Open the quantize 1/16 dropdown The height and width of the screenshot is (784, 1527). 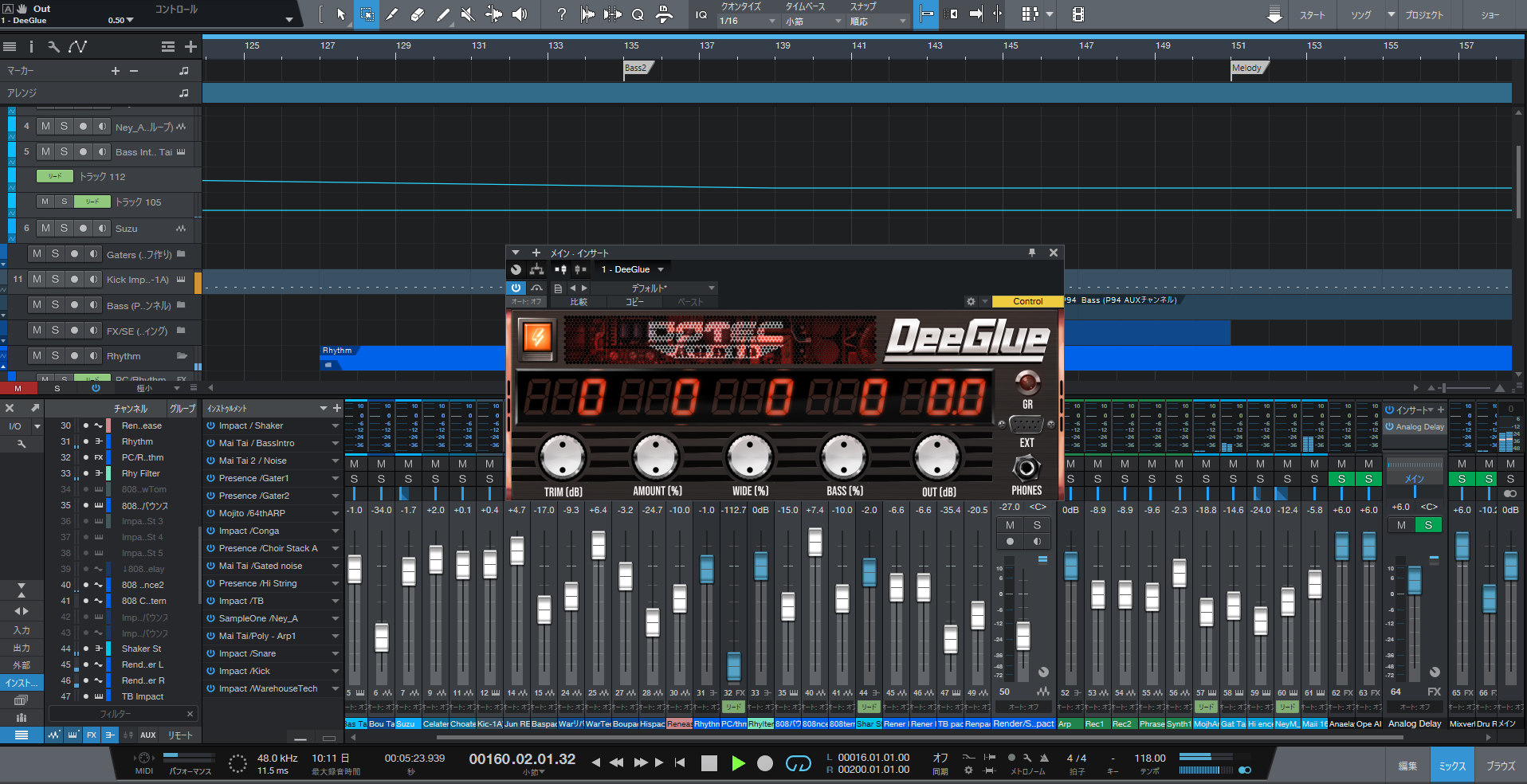748,21
